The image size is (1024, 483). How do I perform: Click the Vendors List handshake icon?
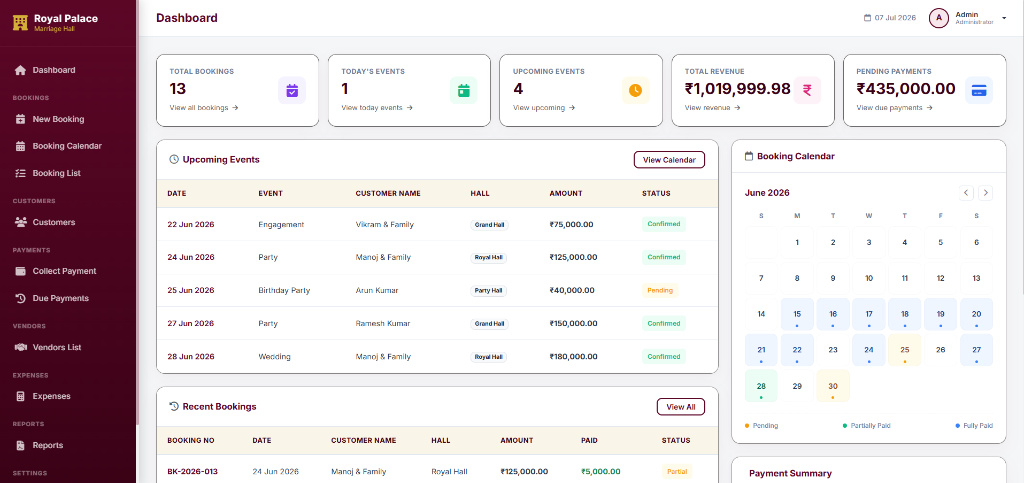(20, 347)
